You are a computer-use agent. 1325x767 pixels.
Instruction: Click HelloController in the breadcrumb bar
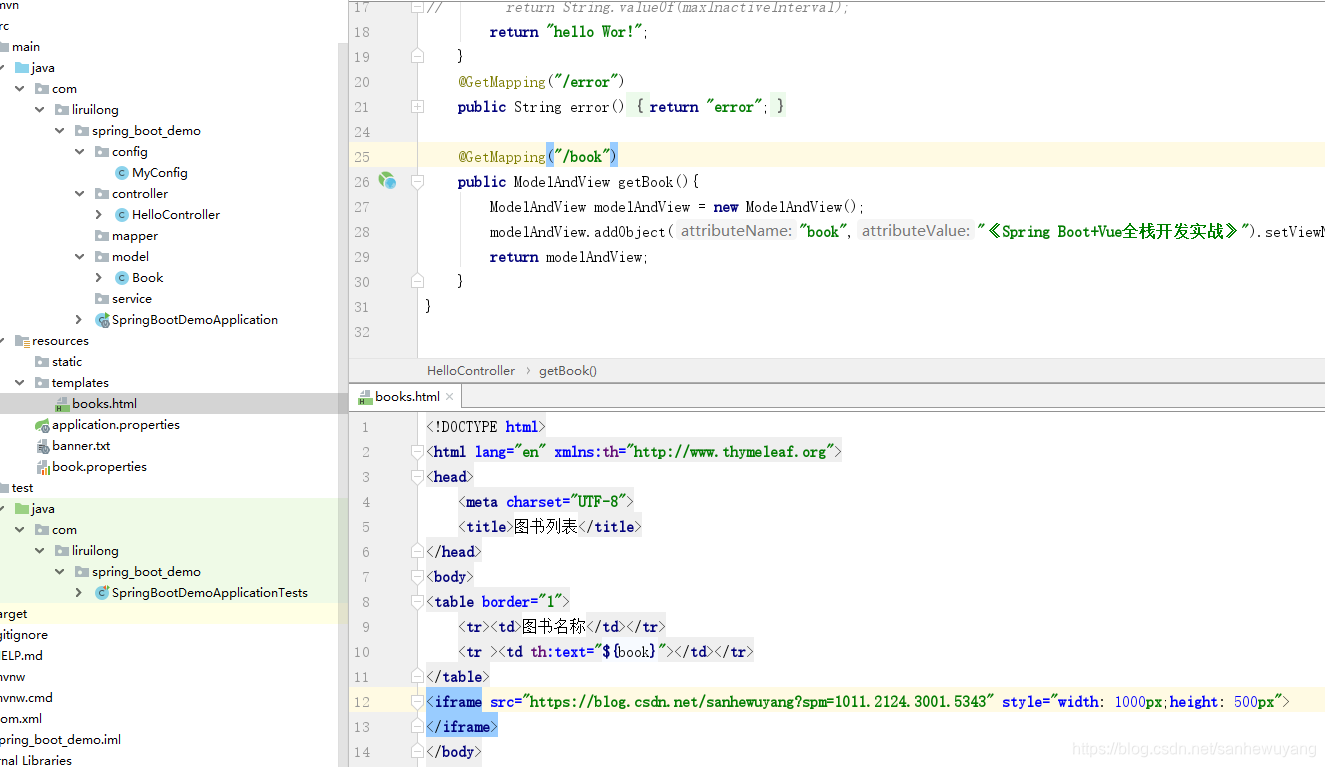(471, 371)
